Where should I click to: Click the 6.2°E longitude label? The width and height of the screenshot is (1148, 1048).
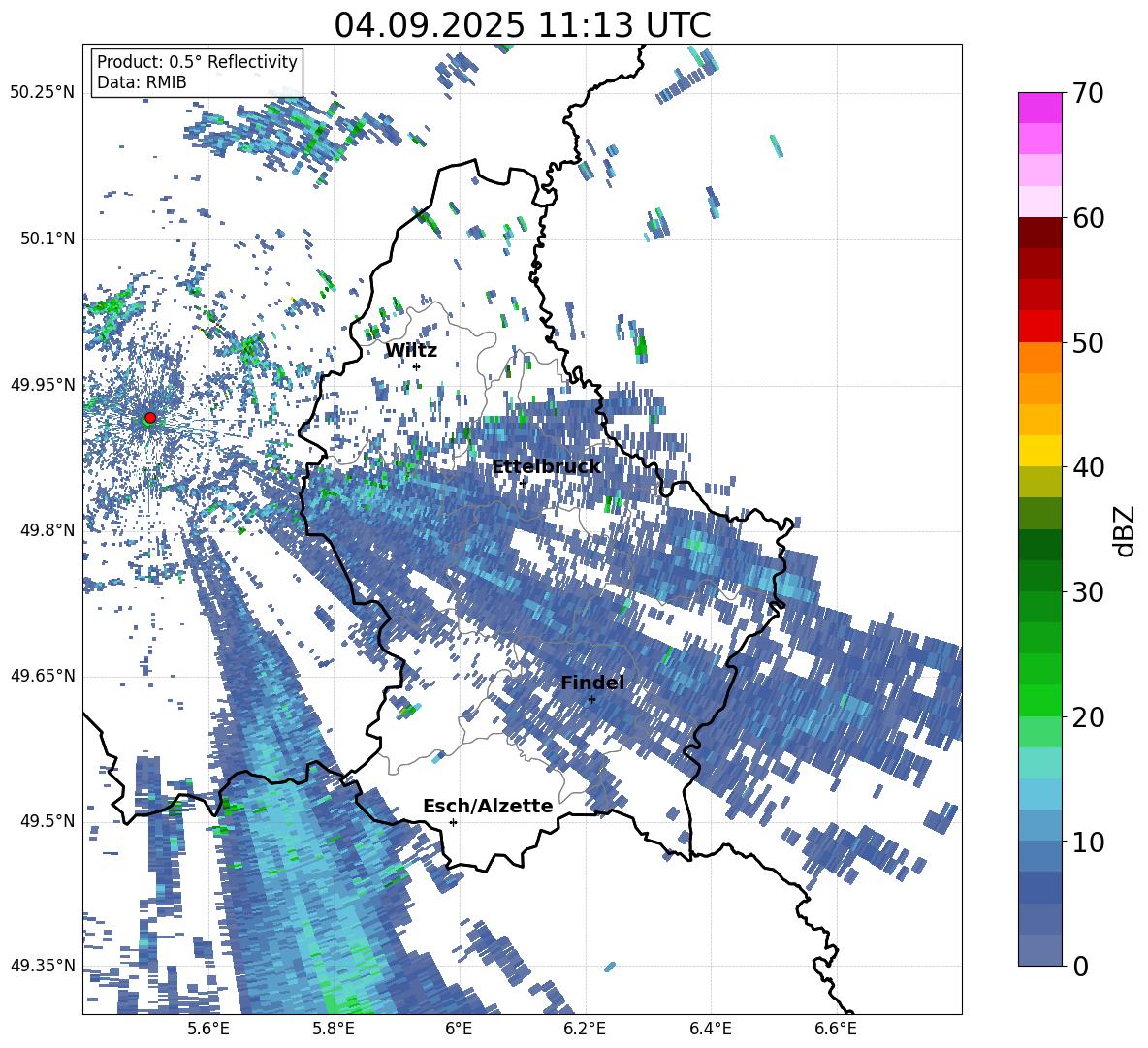585,1029
